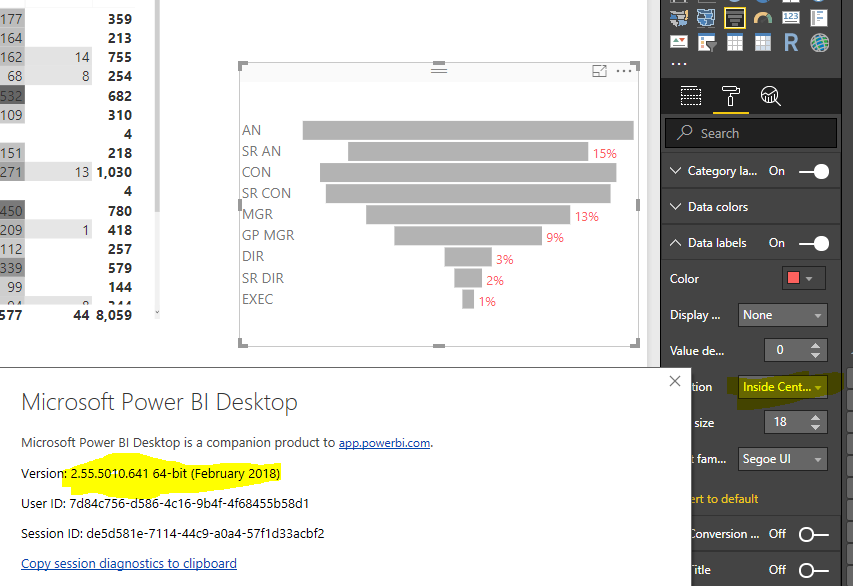Click the table total value 8,059
Screen dimensions: 853x586
click(x=114, y=315)
